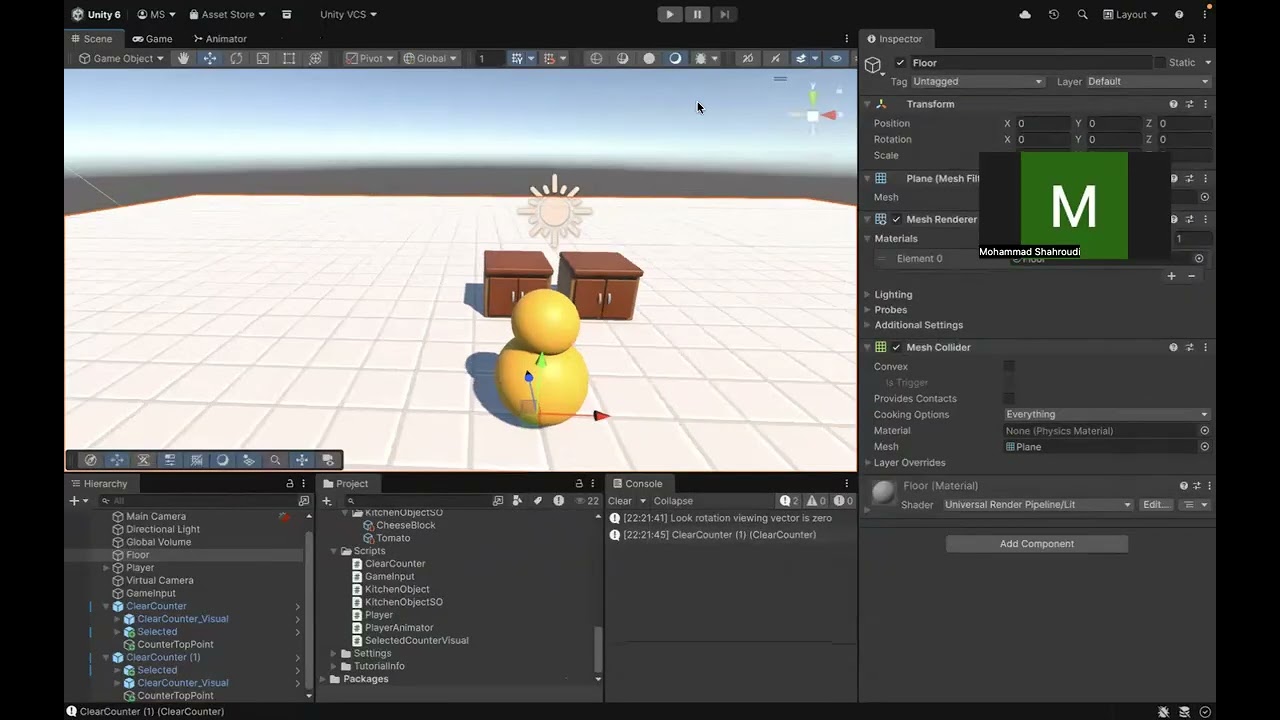
Task: Toggle Scene visibility eye icon in toolbar
Action: (836, 58)
